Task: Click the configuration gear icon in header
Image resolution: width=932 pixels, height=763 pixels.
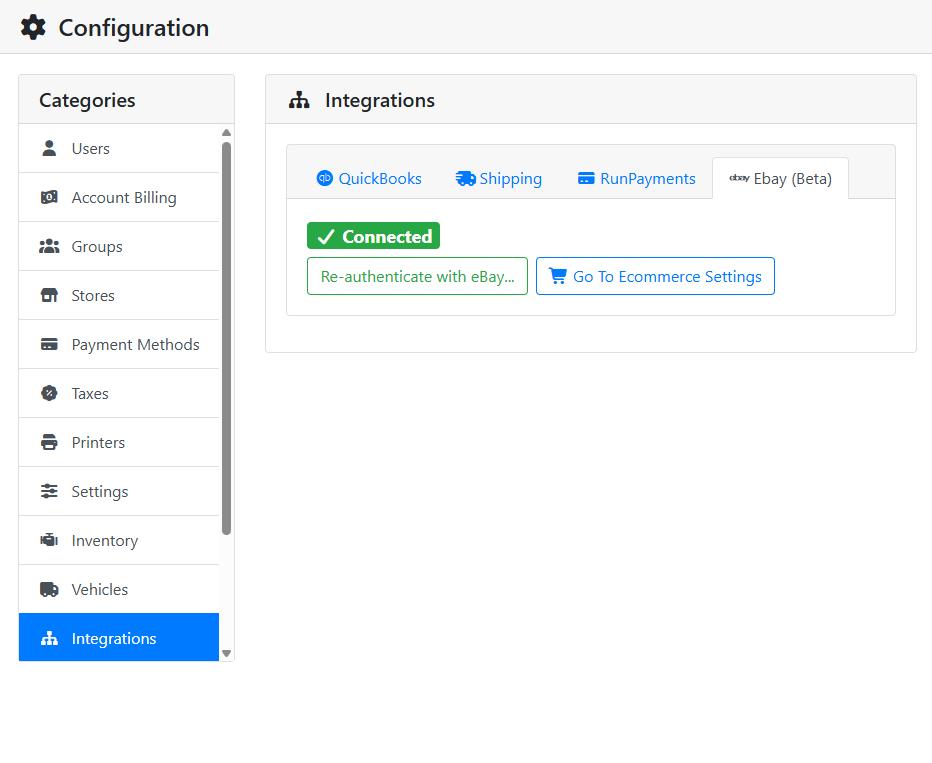Action: tap(33, 28)
